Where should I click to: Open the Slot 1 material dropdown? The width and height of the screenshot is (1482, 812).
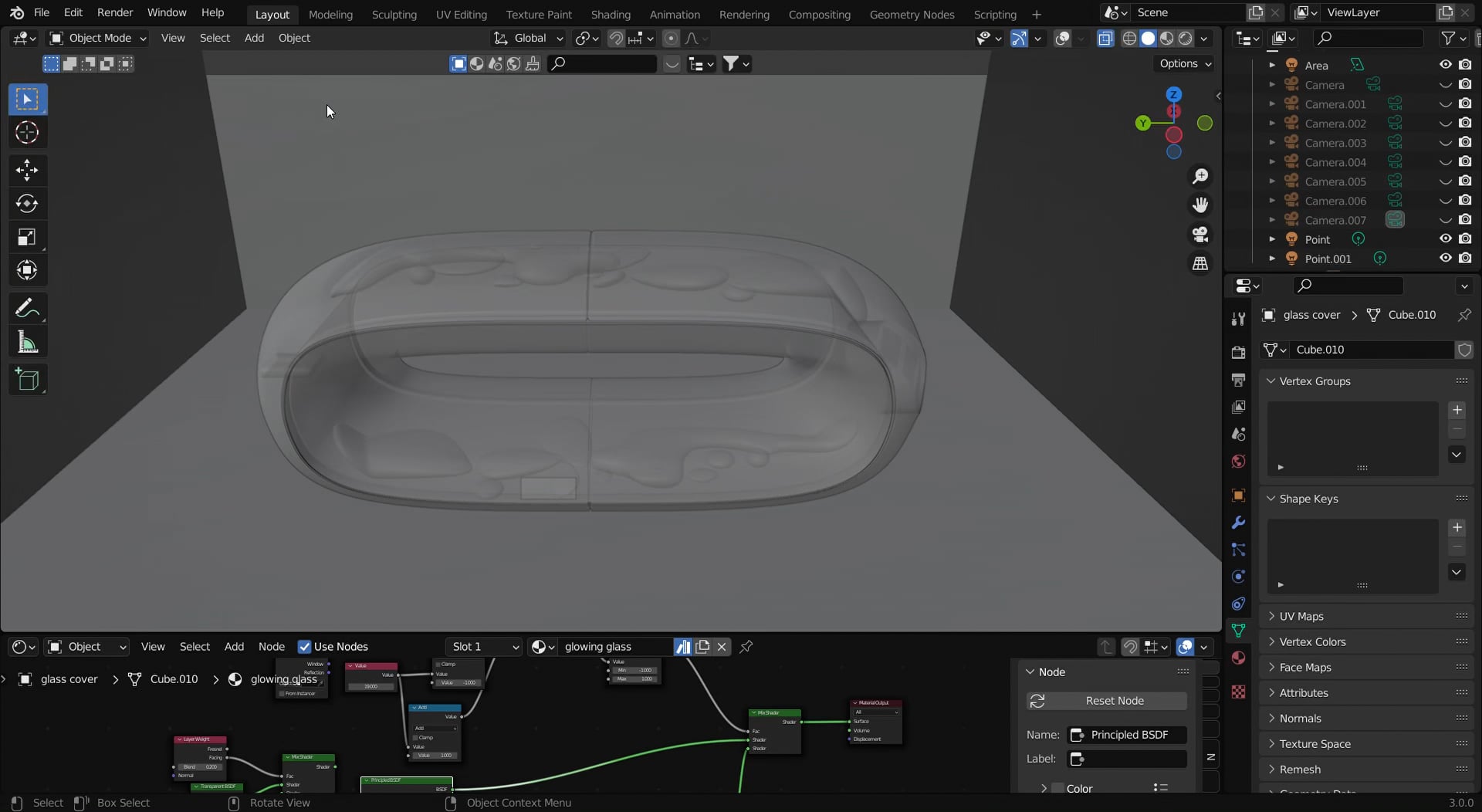484,647
